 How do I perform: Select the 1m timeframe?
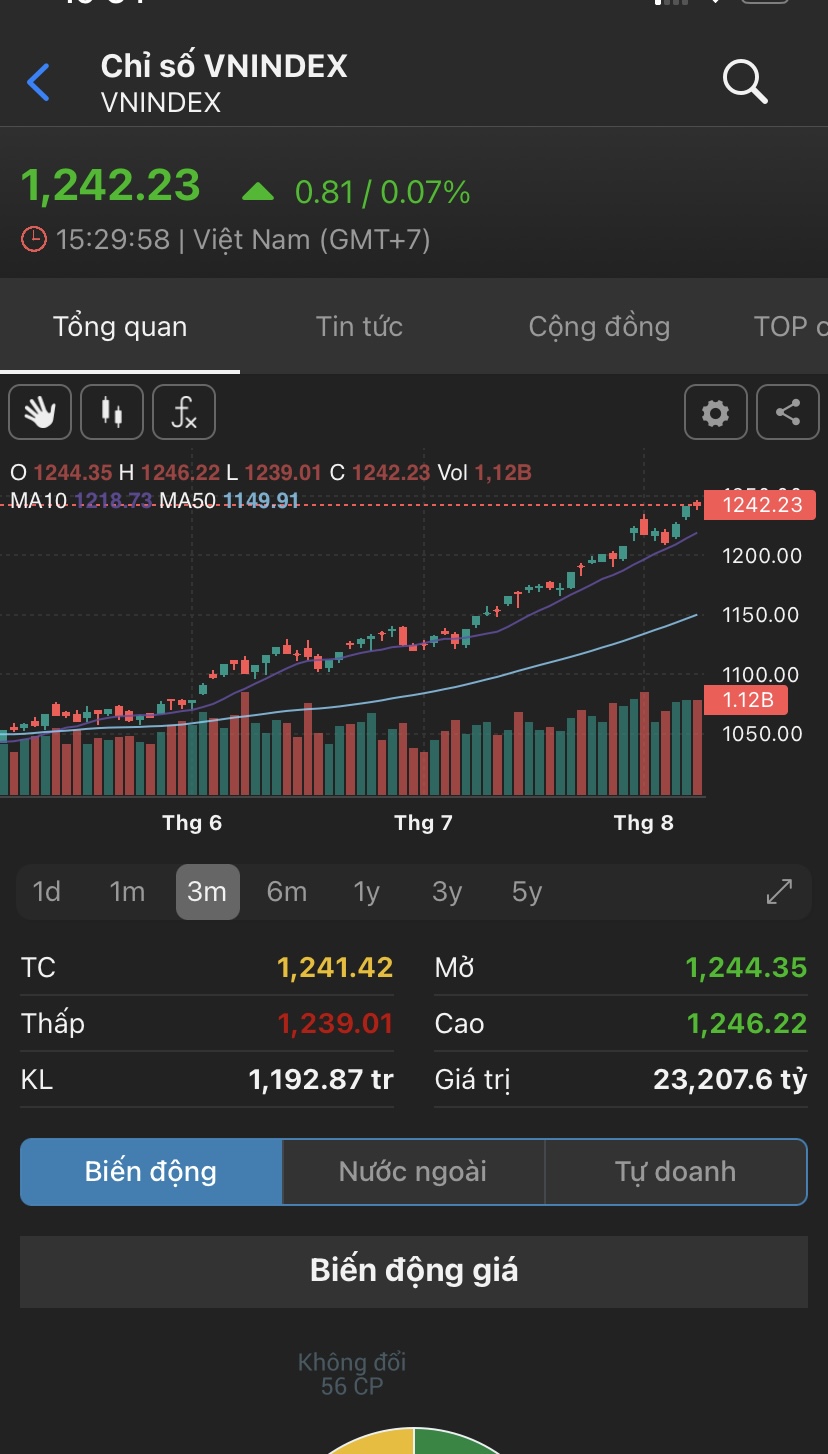(127, 891)
